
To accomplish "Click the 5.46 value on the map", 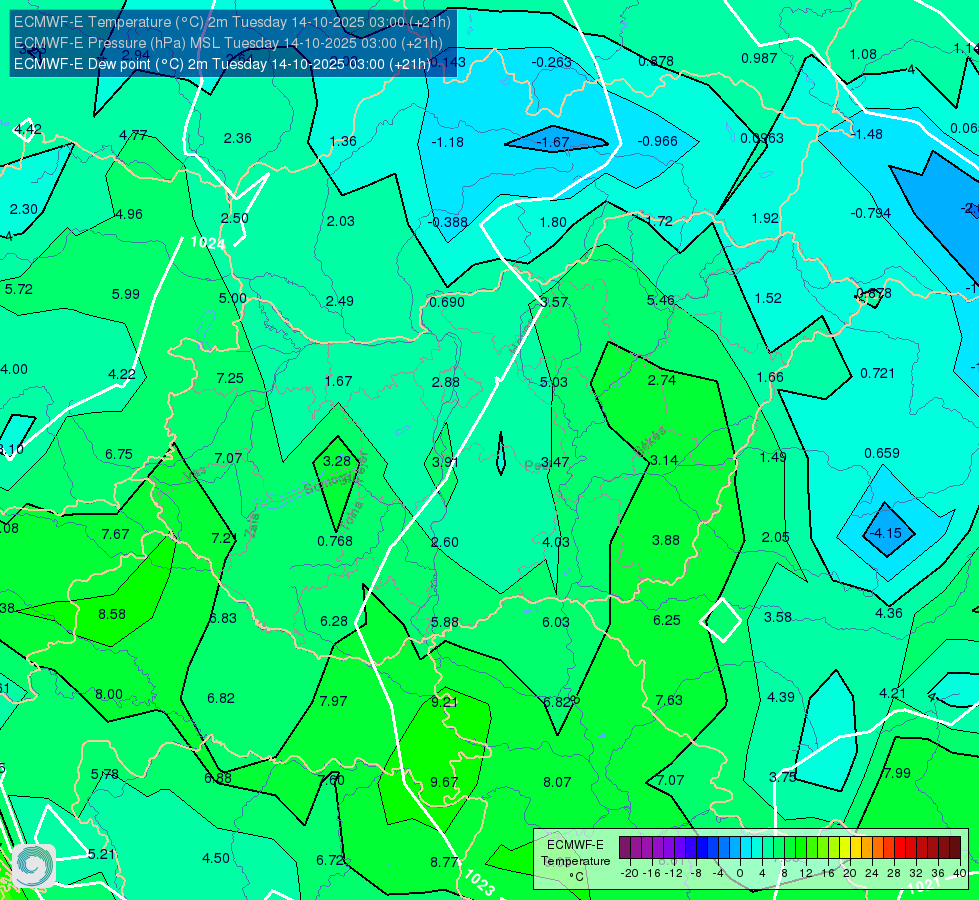I will (x=661, y=300).
